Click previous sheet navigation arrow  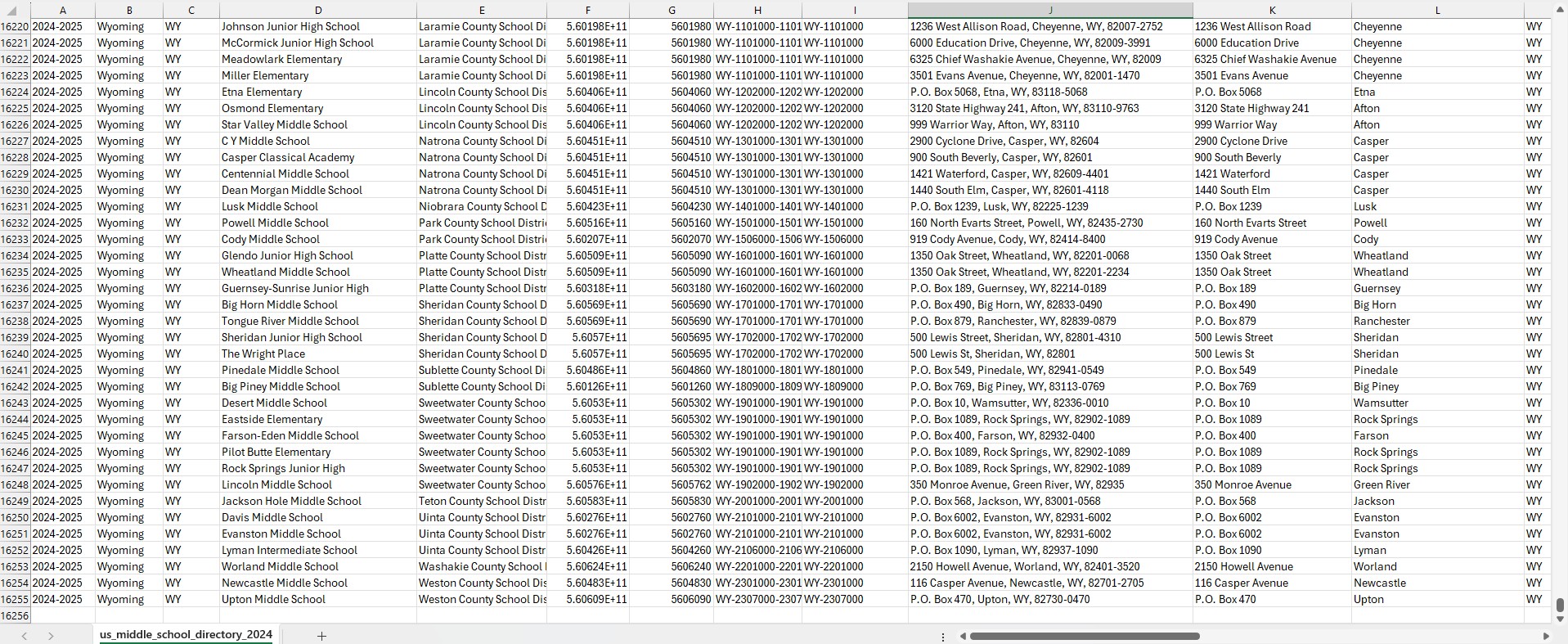25,636
